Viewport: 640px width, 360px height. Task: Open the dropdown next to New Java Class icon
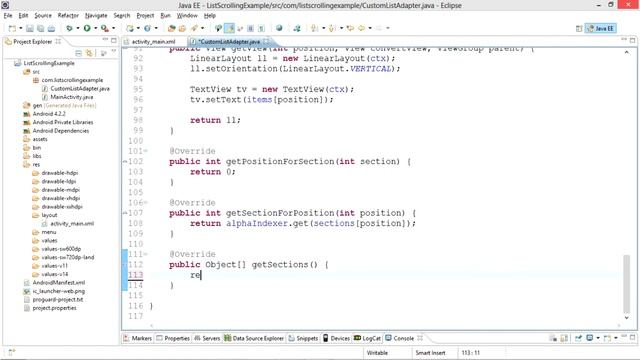pos(156,28)
